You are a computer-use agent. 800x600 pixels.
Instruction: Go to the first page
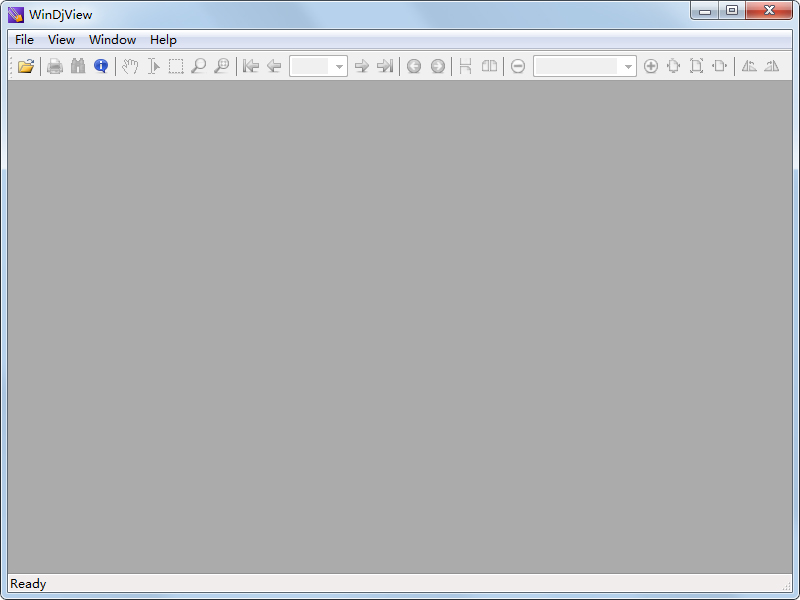coord(251,66)
